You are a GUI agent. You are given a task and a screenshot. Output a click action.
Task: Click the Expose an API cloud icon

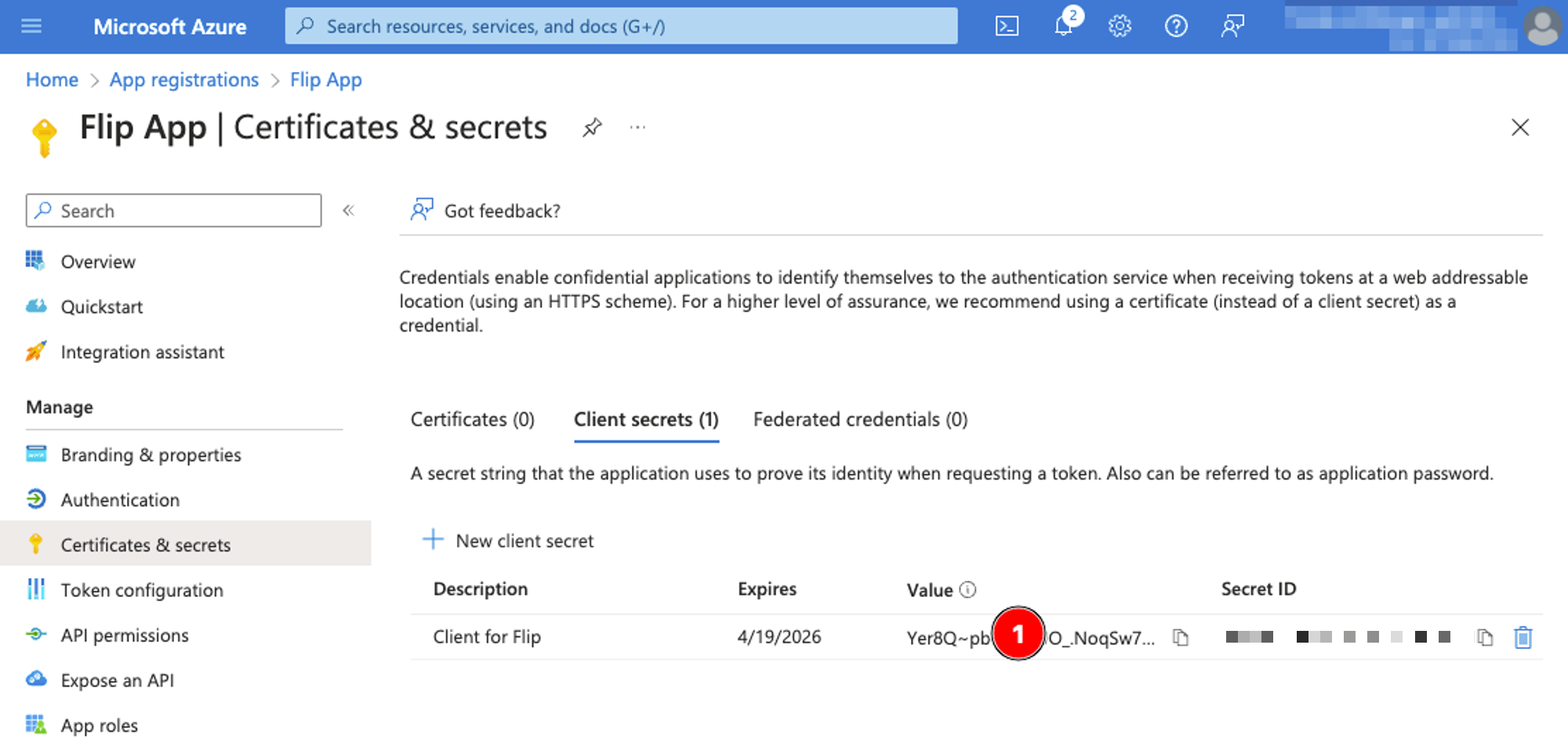click(x=36, y=679)
